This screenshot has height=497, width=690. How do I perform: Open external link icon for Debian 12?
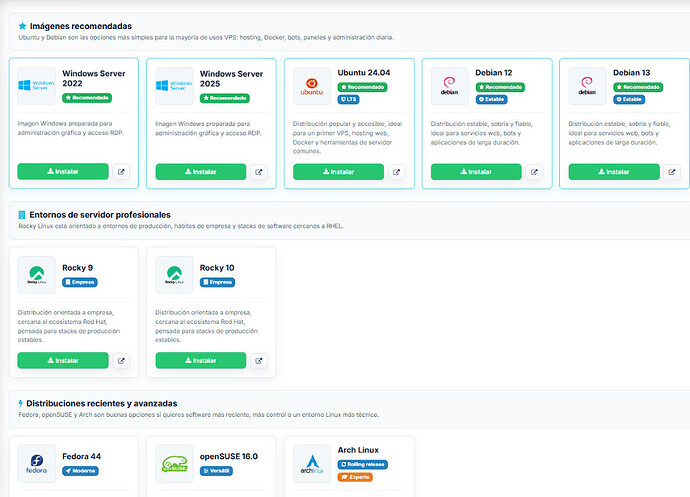pyautogui.click(x=534, y=172)
